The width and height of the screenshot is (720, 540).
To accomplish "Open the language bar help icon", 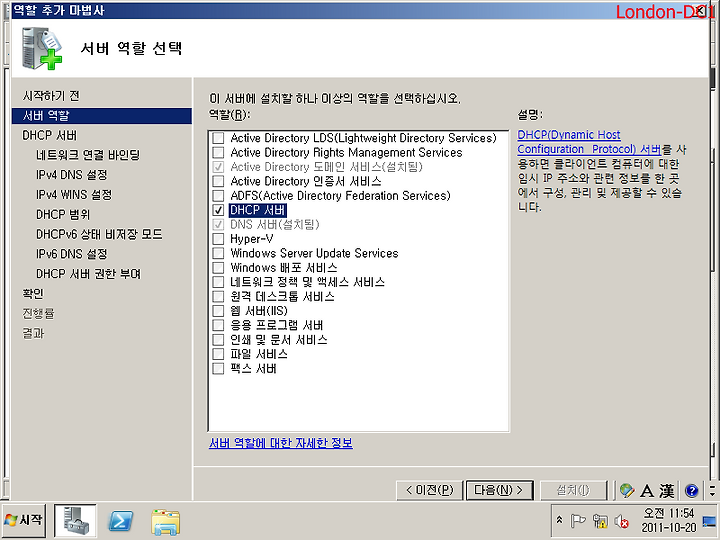I will [x=691, y=491].
